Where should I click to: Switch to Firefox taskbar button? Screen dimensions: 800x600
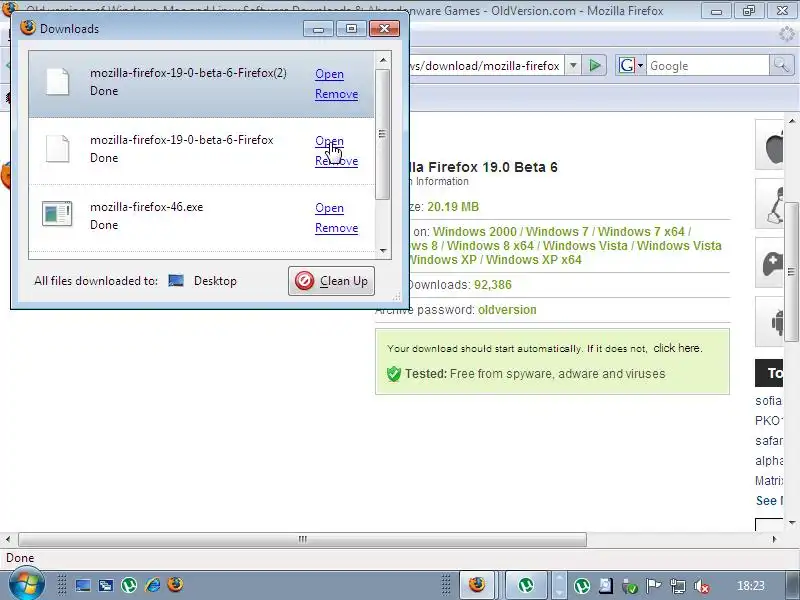pos(477,585)
